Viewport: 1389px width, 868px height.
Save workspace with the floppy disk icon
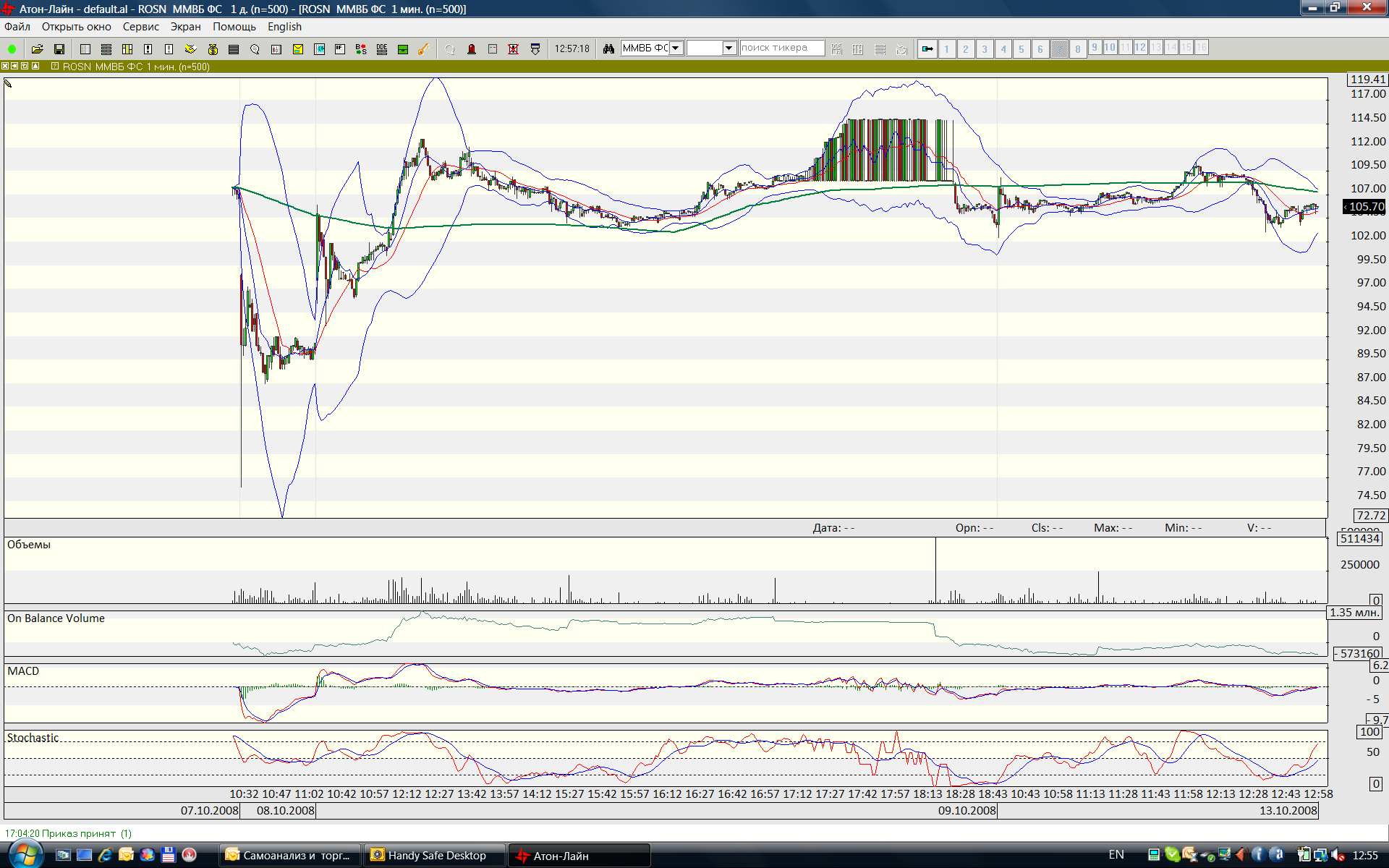click(59, 49)
